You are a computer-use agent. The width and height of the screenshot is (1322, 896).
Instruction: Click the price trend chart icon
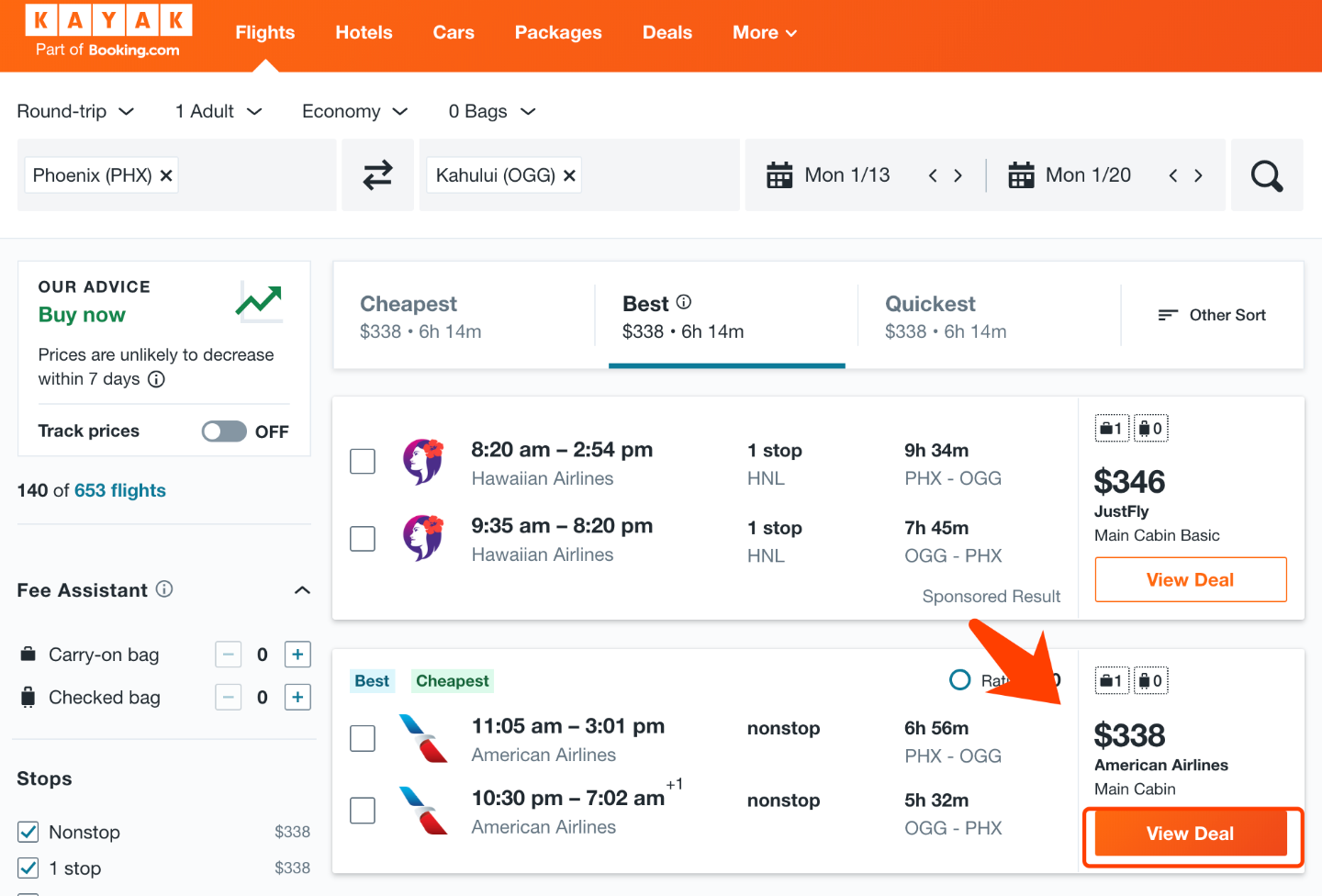[x=259, y=301]
